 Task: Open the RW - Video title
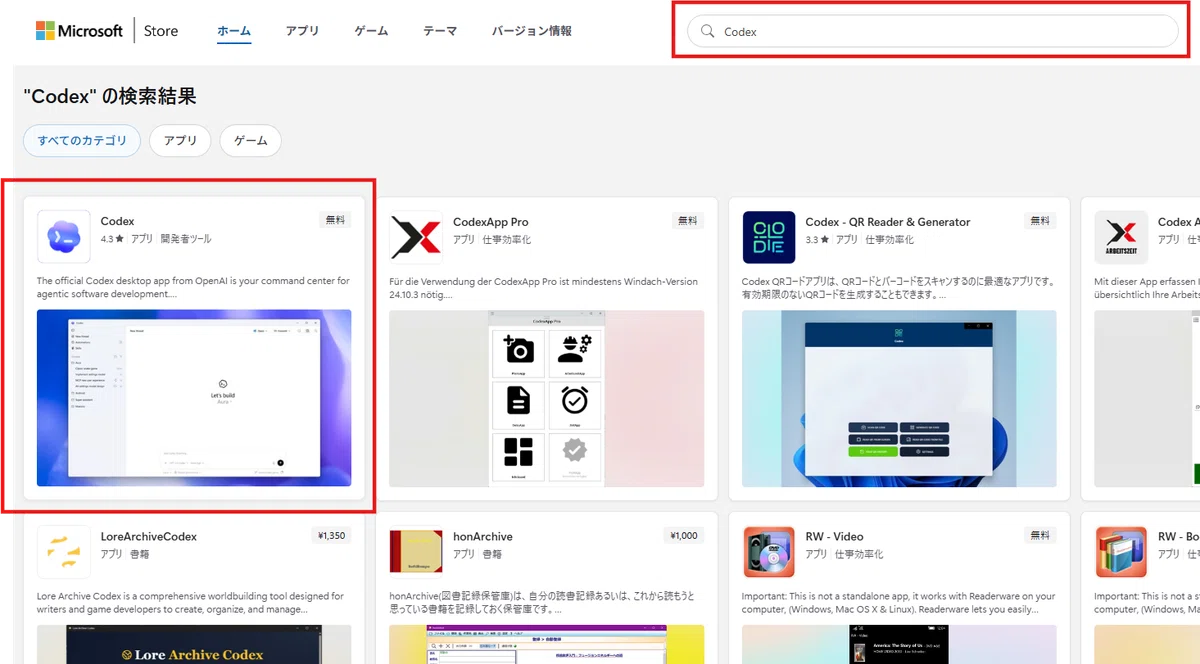tap(834, 536)
